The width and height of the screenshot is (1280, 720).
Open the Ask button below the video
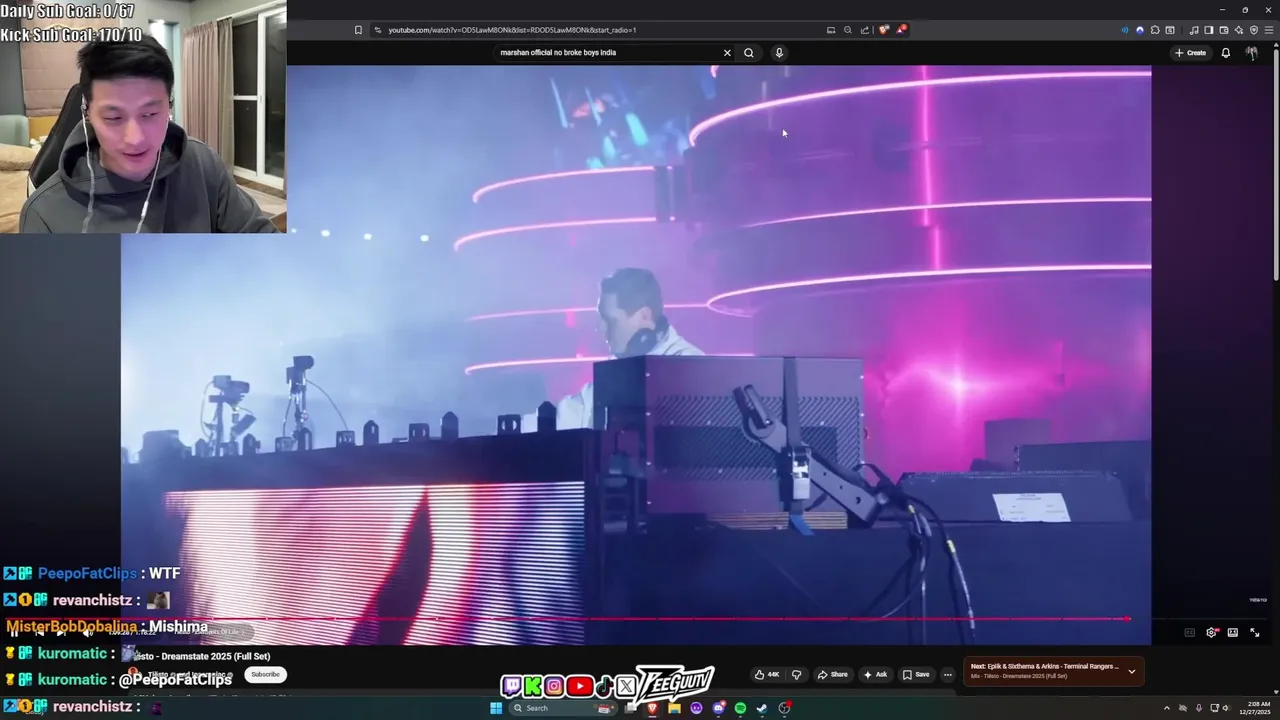875,674
